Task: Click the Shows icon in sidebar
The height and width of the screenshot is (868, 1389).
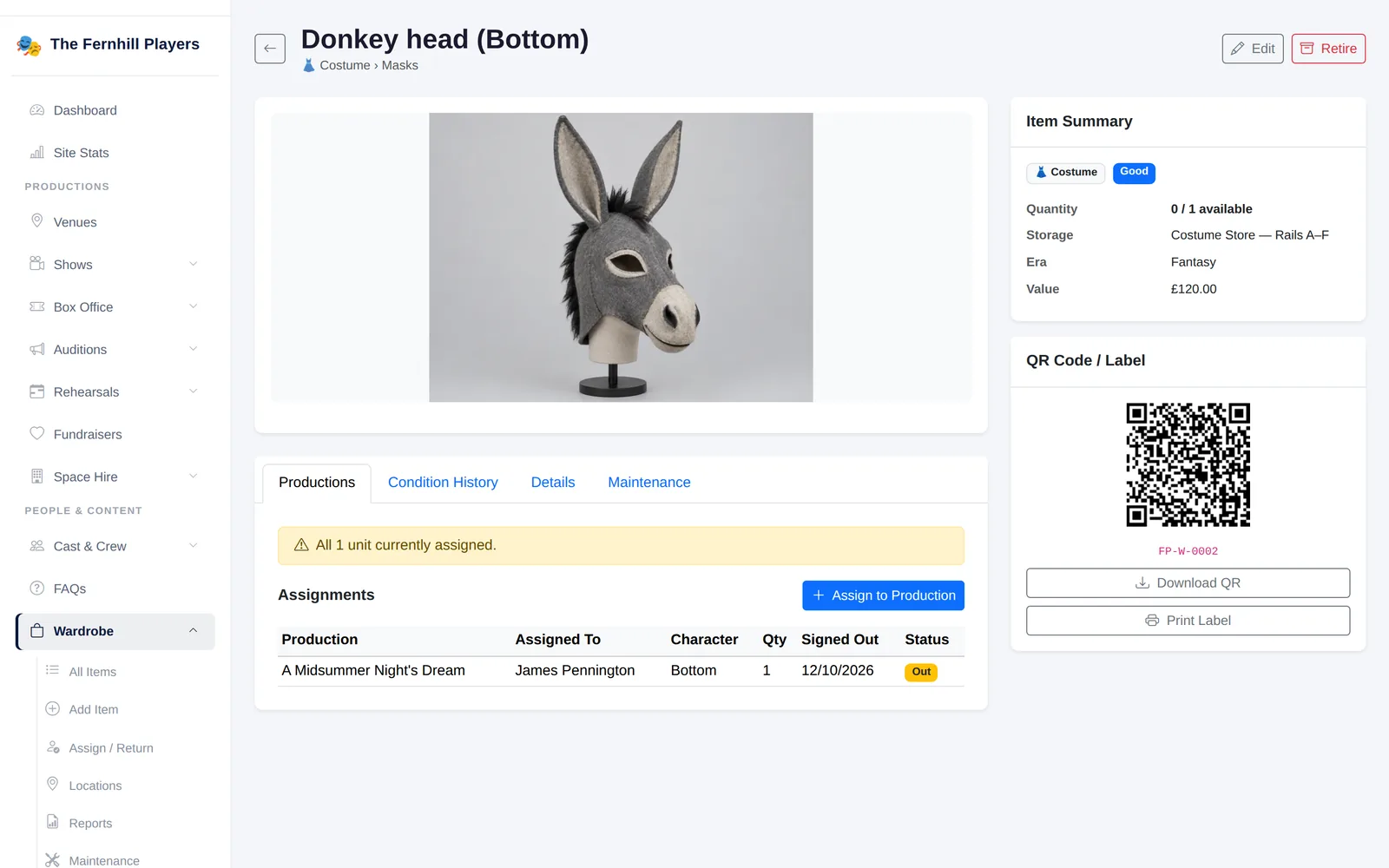Action: [37, 263]
